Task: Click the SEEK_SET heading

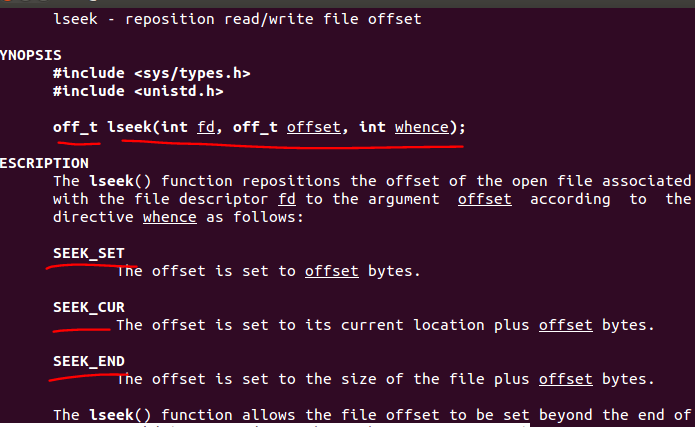Action: coord(88,253)
